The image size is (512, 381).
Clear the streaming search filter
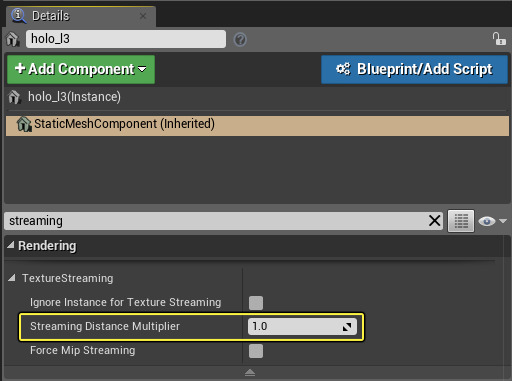[x=434, y=221]
